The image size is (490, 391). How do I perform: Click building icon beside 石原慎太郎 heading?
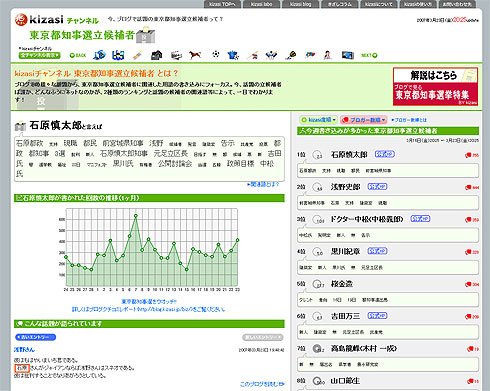point(20,126)
